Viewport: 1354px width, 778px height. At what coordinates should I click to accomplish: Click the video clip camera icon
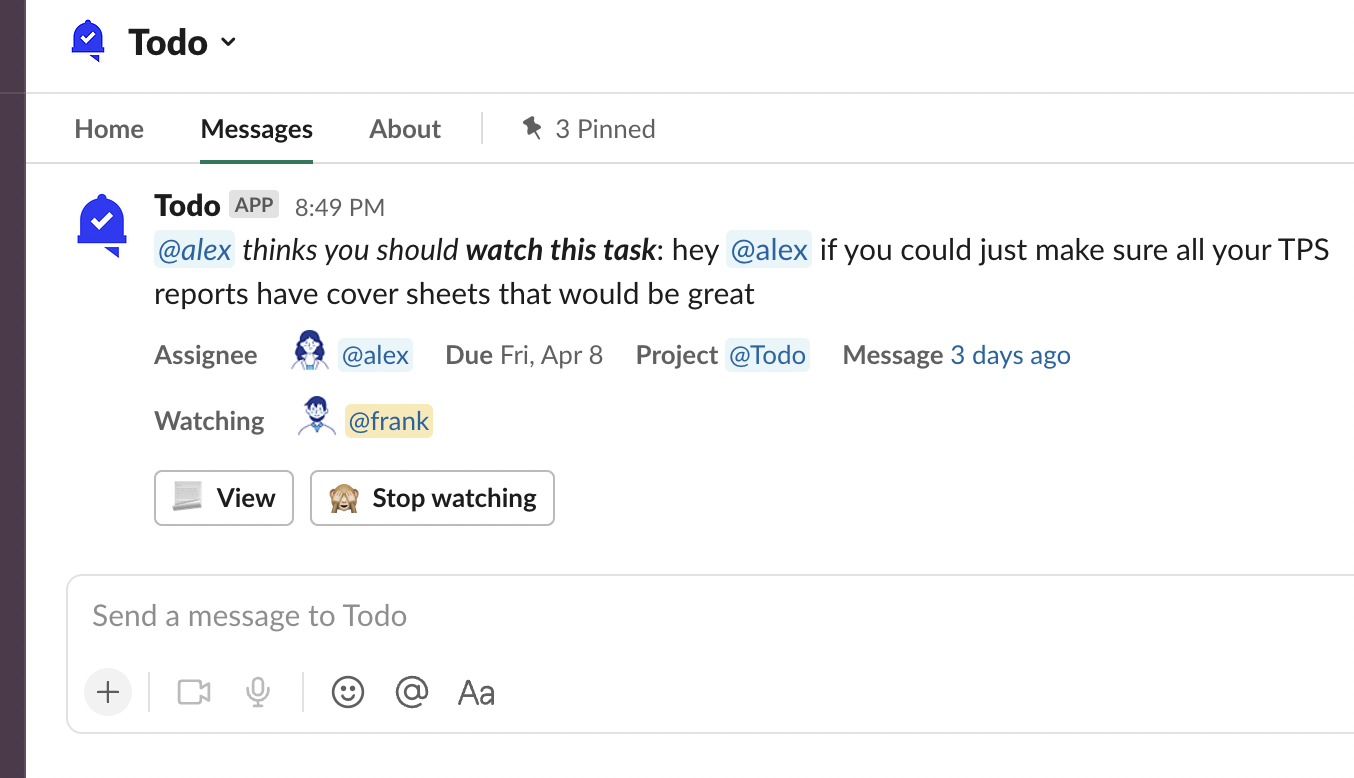point(194,692)
